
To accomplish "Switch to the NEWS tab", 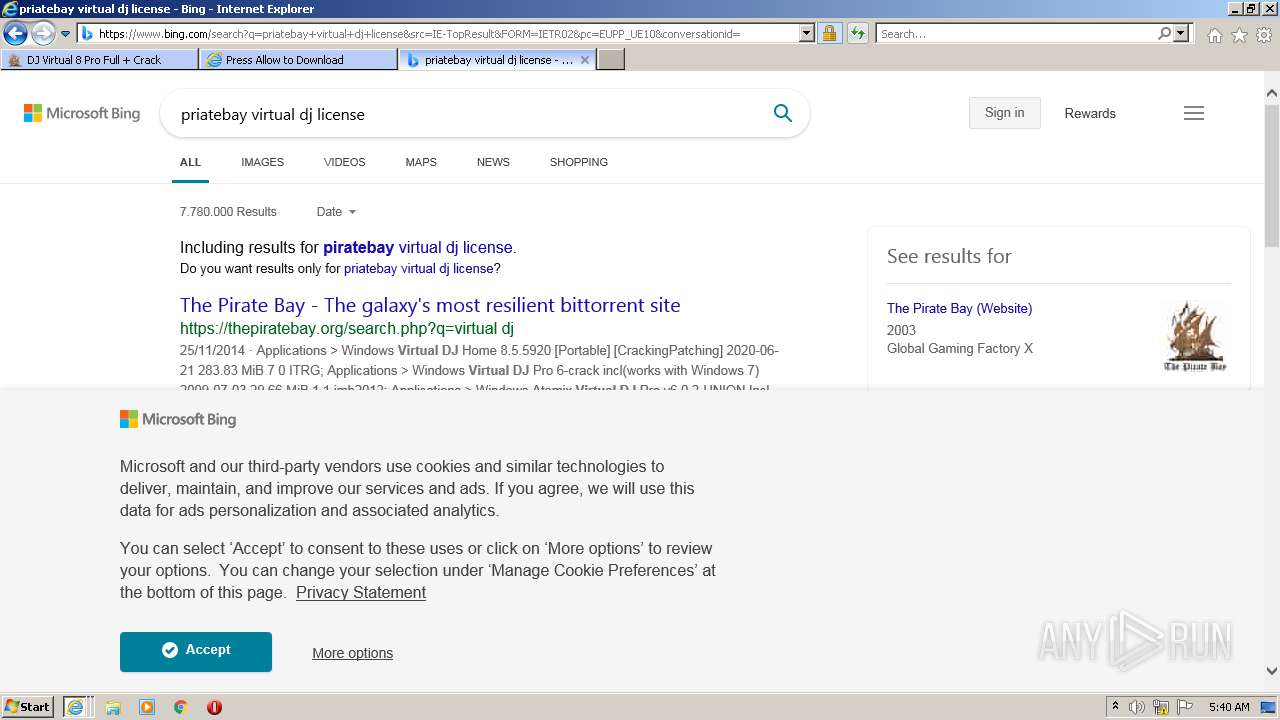I will click(493, 162).
